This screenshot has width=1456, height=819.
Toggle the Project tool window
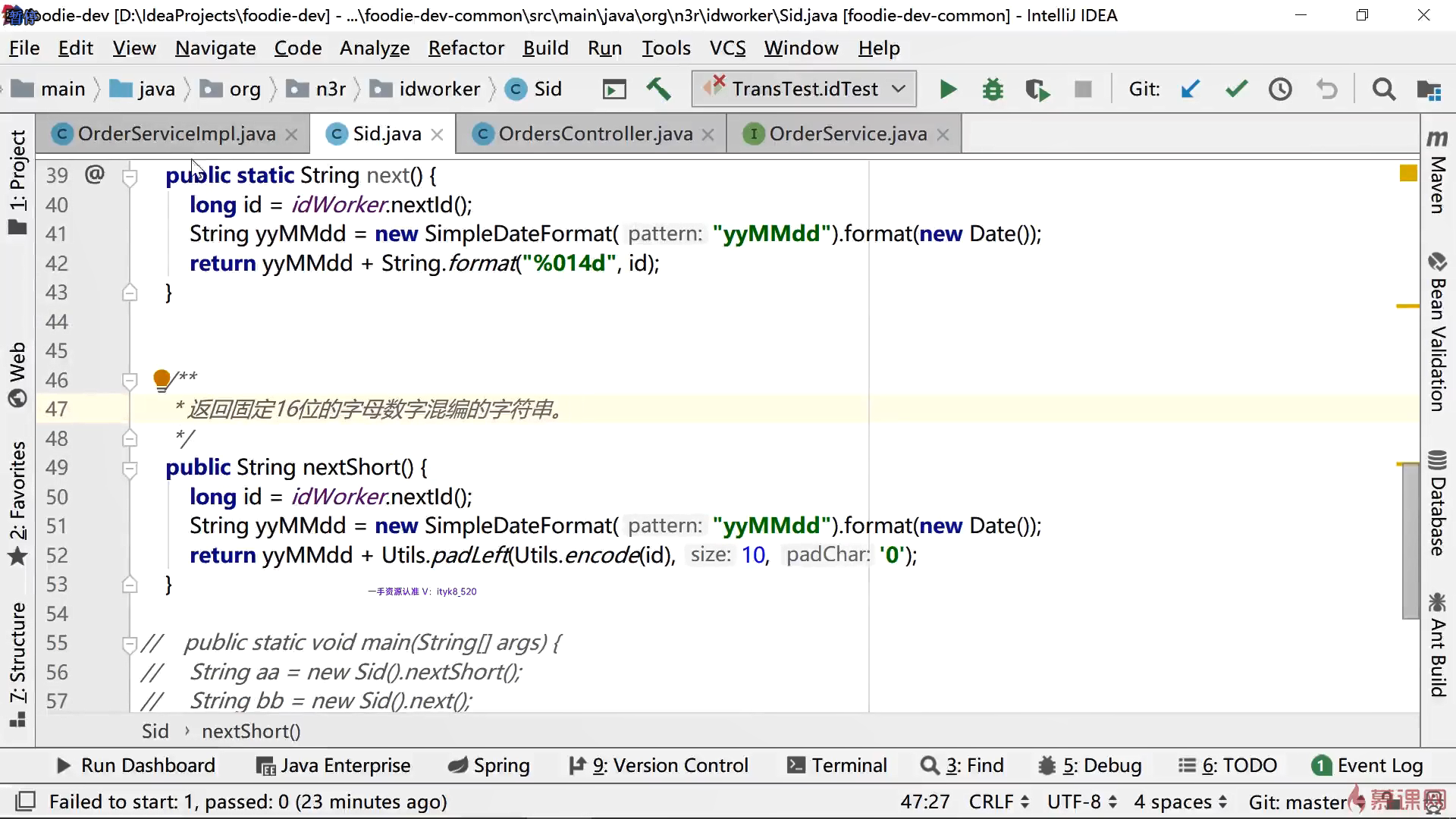tap(17, 182)
